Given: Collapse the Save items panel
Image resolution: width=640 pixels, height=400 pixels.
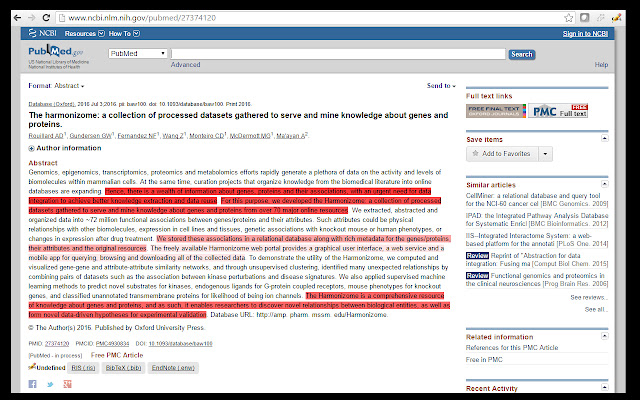Looking at the screenshot, I should click(603, 140).
